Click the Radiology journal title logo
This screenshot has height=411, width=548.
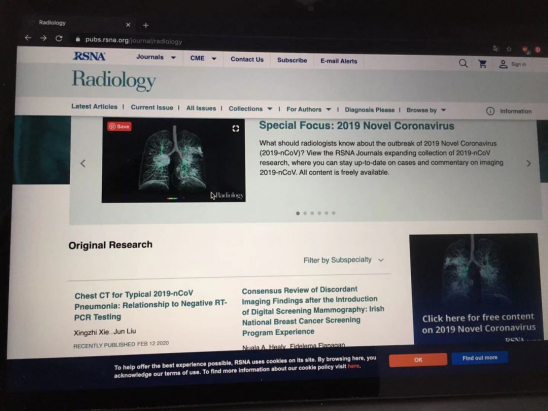(x=114, y=80)
